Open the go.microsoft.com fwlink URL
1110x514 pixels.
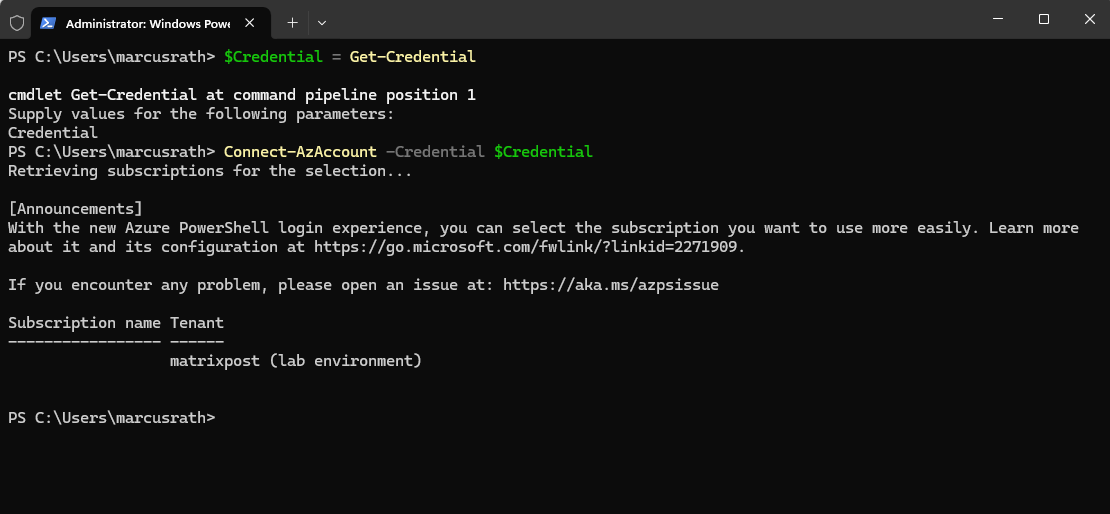[x=529, y=247]
